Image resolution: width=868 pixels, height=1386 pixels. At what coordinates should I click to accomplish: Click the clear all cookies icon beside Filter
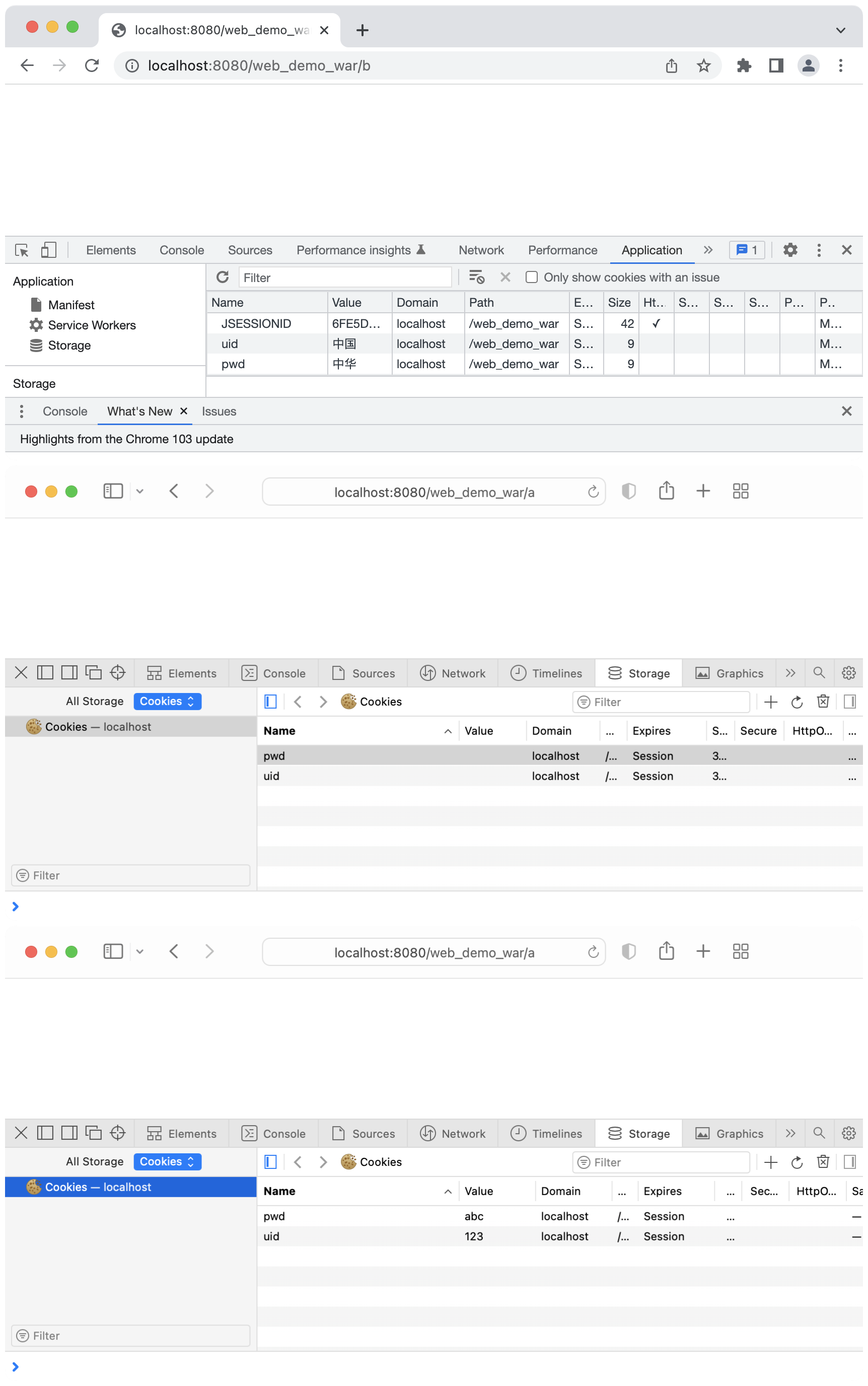click(x=476, y=278)
